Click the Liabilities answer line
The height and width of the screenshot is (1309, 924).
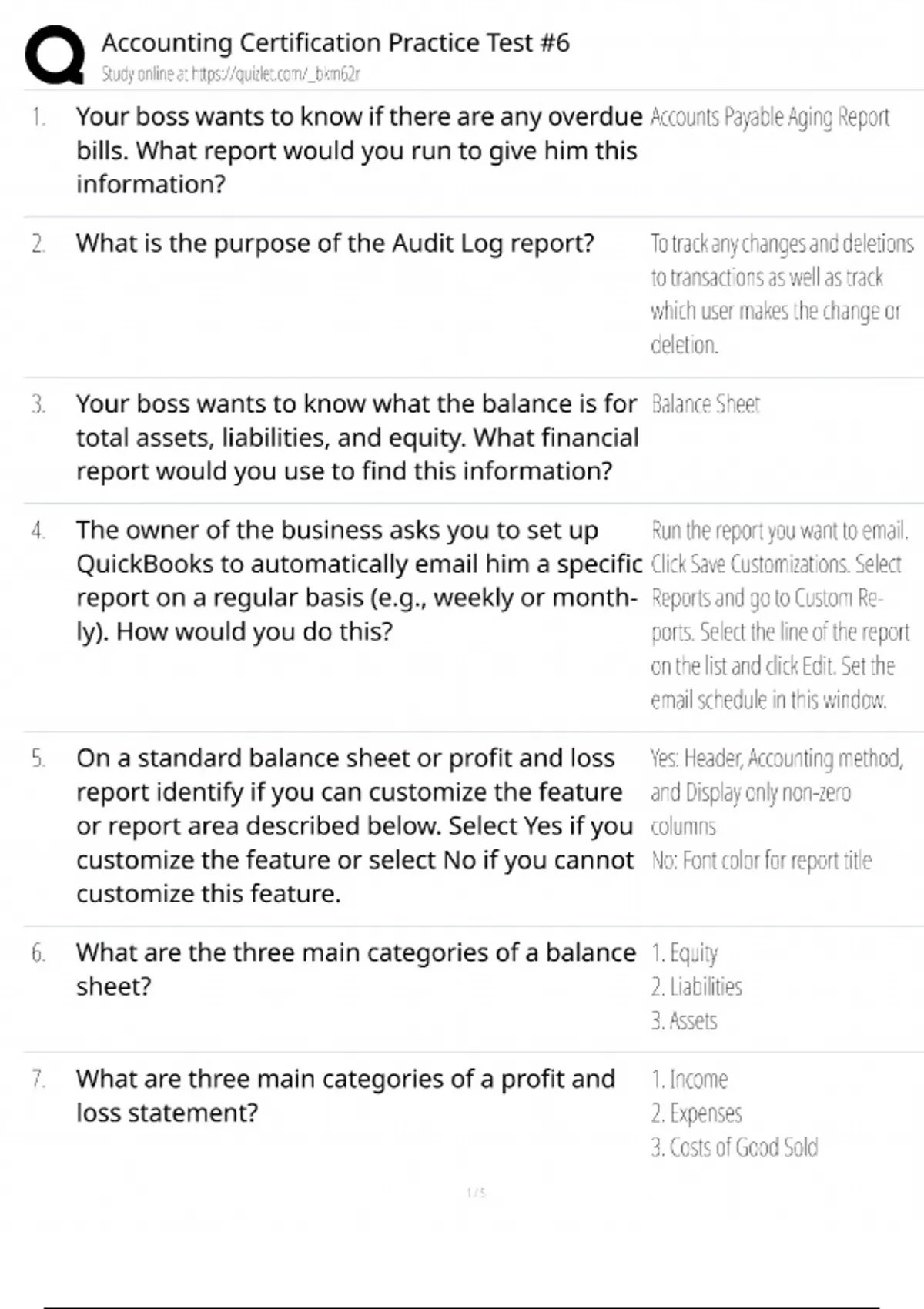tap(697, 987)
